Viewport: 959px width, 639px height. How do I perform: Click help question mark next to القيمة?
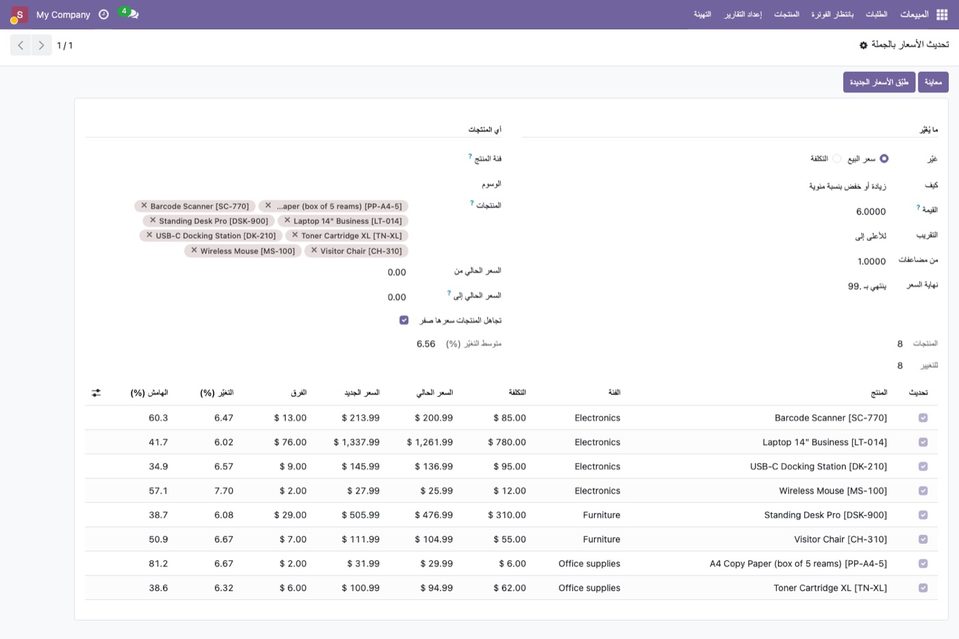[918, 208]
